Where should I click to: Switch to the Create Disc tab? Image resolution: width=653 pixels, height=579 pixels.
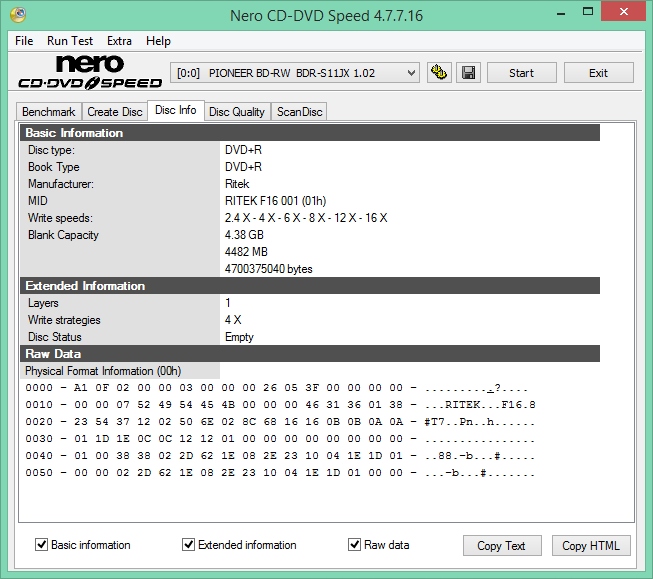[115, 112]
